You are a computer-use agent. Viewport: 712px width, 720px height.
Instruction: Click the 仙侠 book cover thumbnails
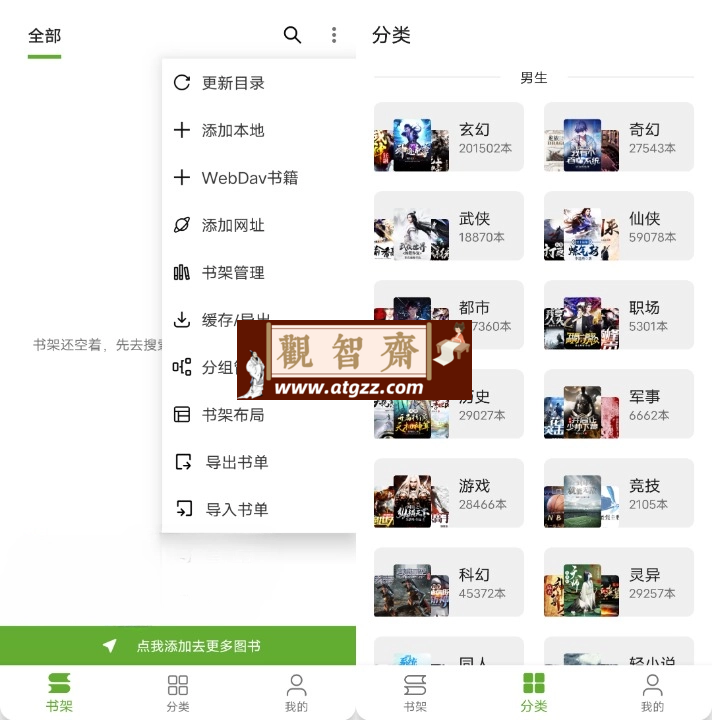click(x=582, y=234)
